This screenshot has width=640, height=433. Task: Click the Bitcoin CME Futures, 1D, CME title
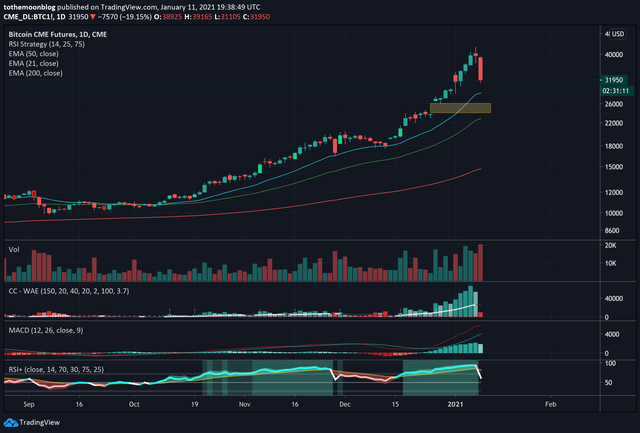point(58,34)
